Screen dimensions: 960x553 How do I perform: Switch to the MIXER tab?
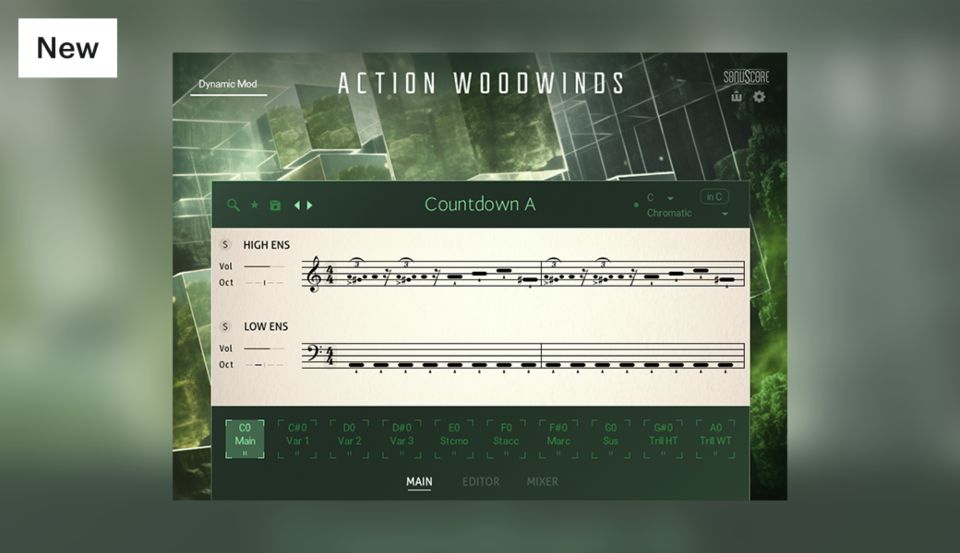click(542, 482)
